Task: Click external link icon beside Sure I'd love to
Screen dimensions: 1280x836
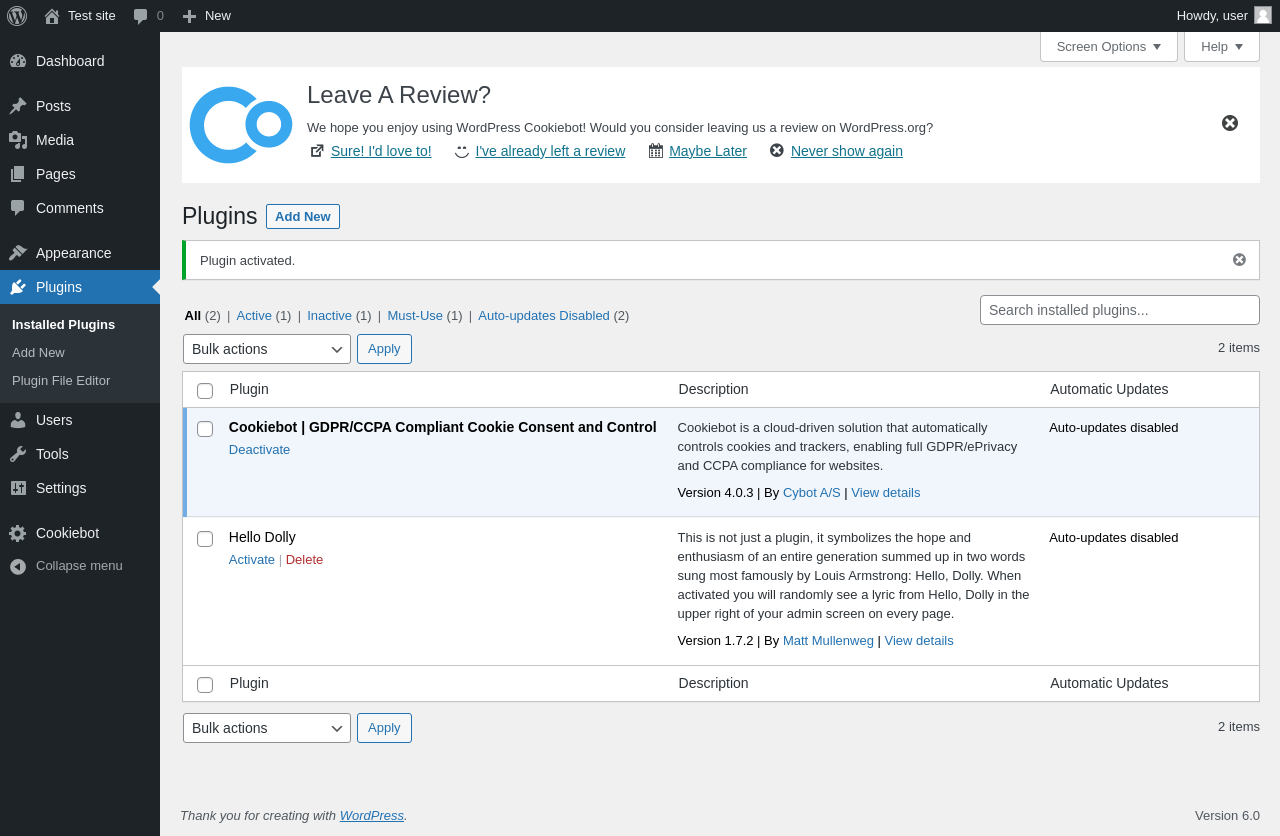Action: tap(317, 151)
